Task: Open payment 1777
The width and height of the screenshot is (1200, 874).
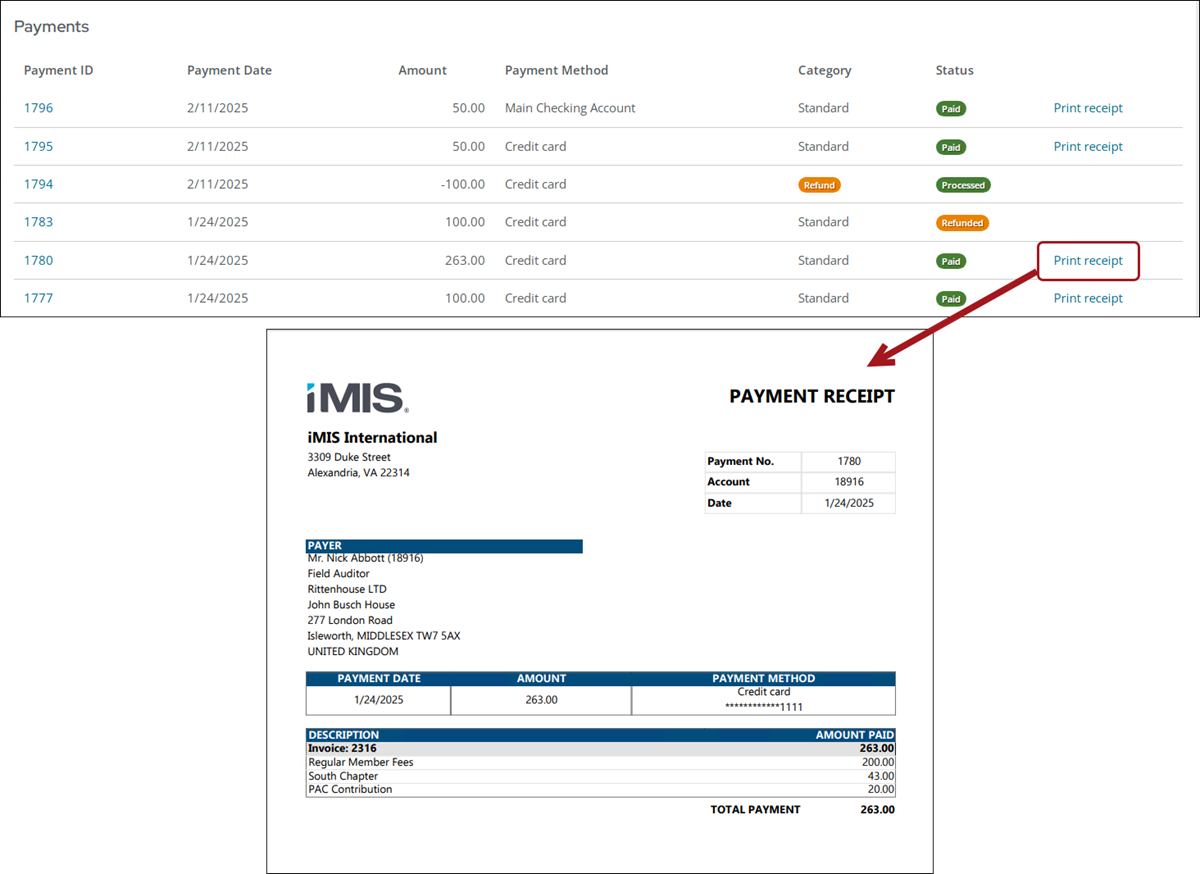Action: coord(38,297)
